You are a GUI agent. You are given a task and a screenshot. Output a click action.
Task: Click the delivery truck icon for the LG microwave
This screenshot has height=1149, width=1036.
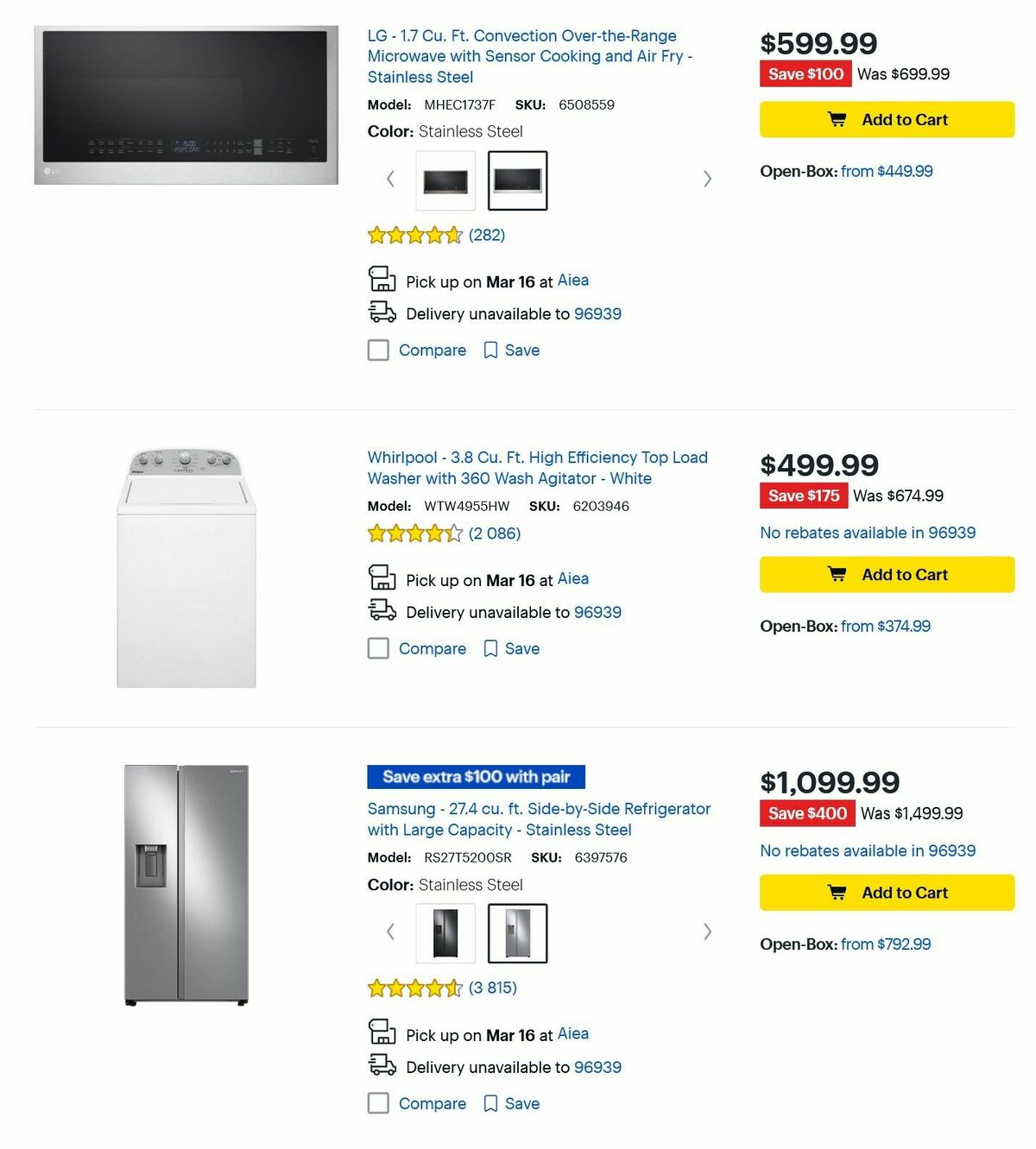pyautogui.click(x=381, y=311)
